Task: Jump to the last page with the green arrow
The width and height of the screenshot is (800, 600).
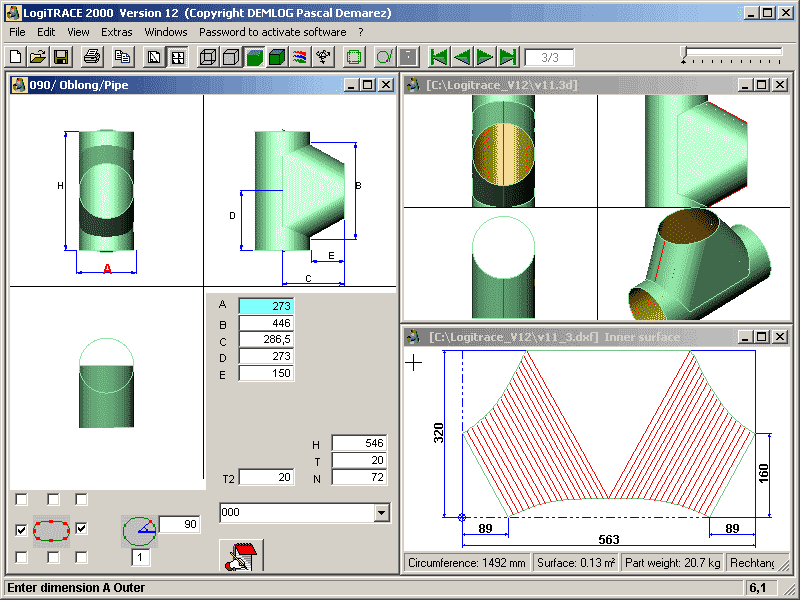Action: coord(508,57)
